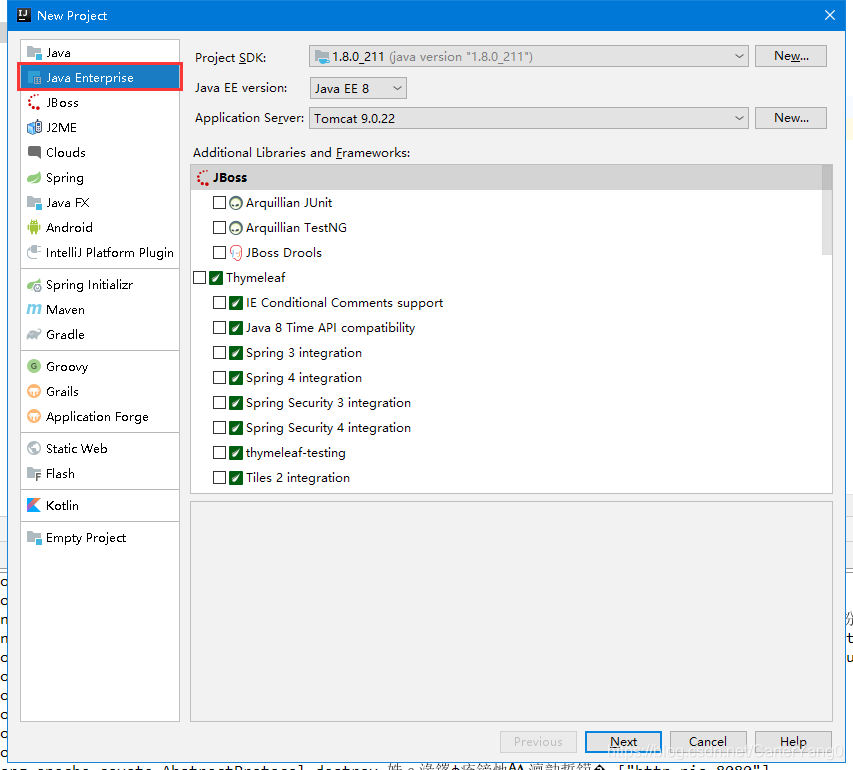The width and height of the screenshot is (853, 770).
Task: Check the Spring 4 integration box
Action: [219, 378]
